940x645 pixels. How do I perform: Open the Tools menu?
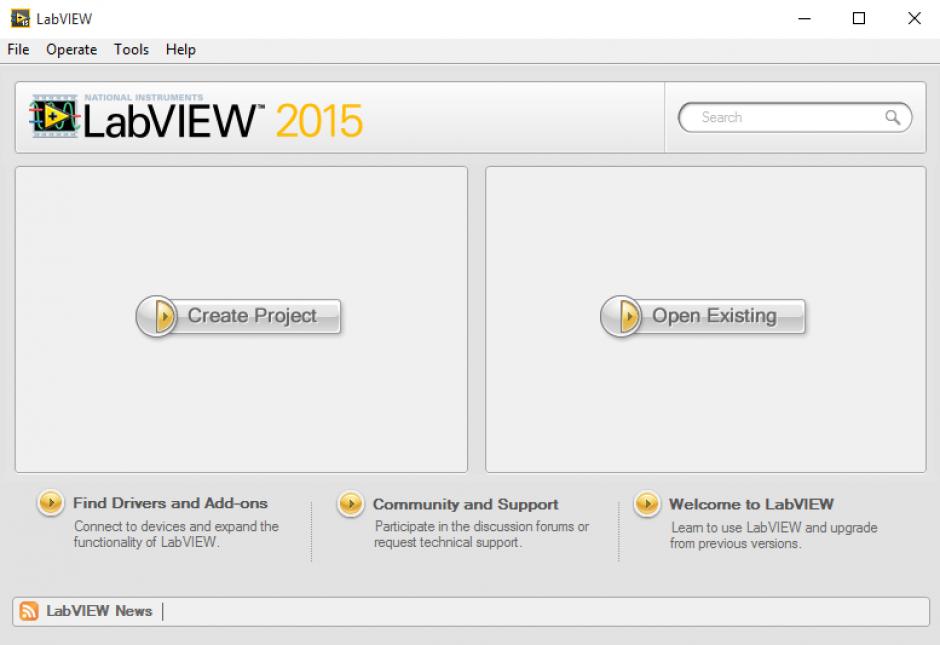[131, 50]
